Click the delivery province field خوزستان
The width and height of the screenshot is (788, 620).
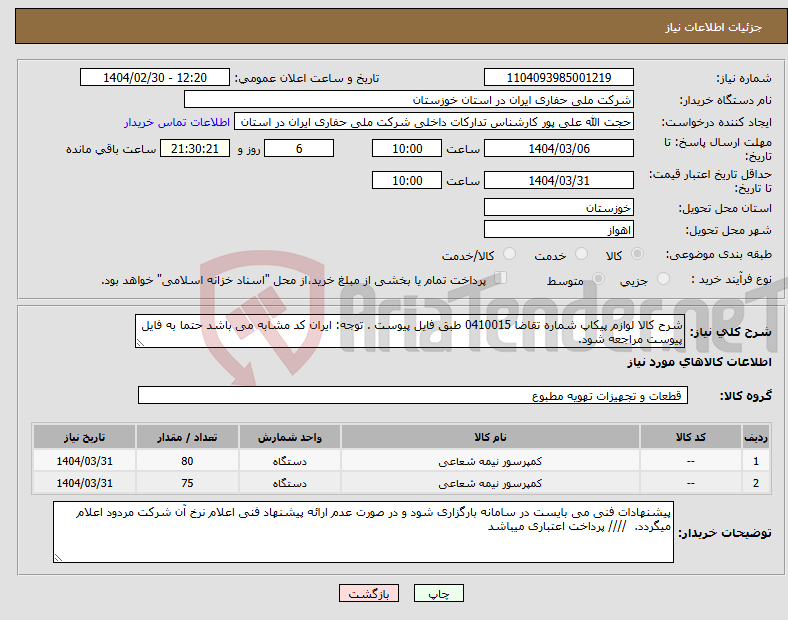(x=558, y=208)
